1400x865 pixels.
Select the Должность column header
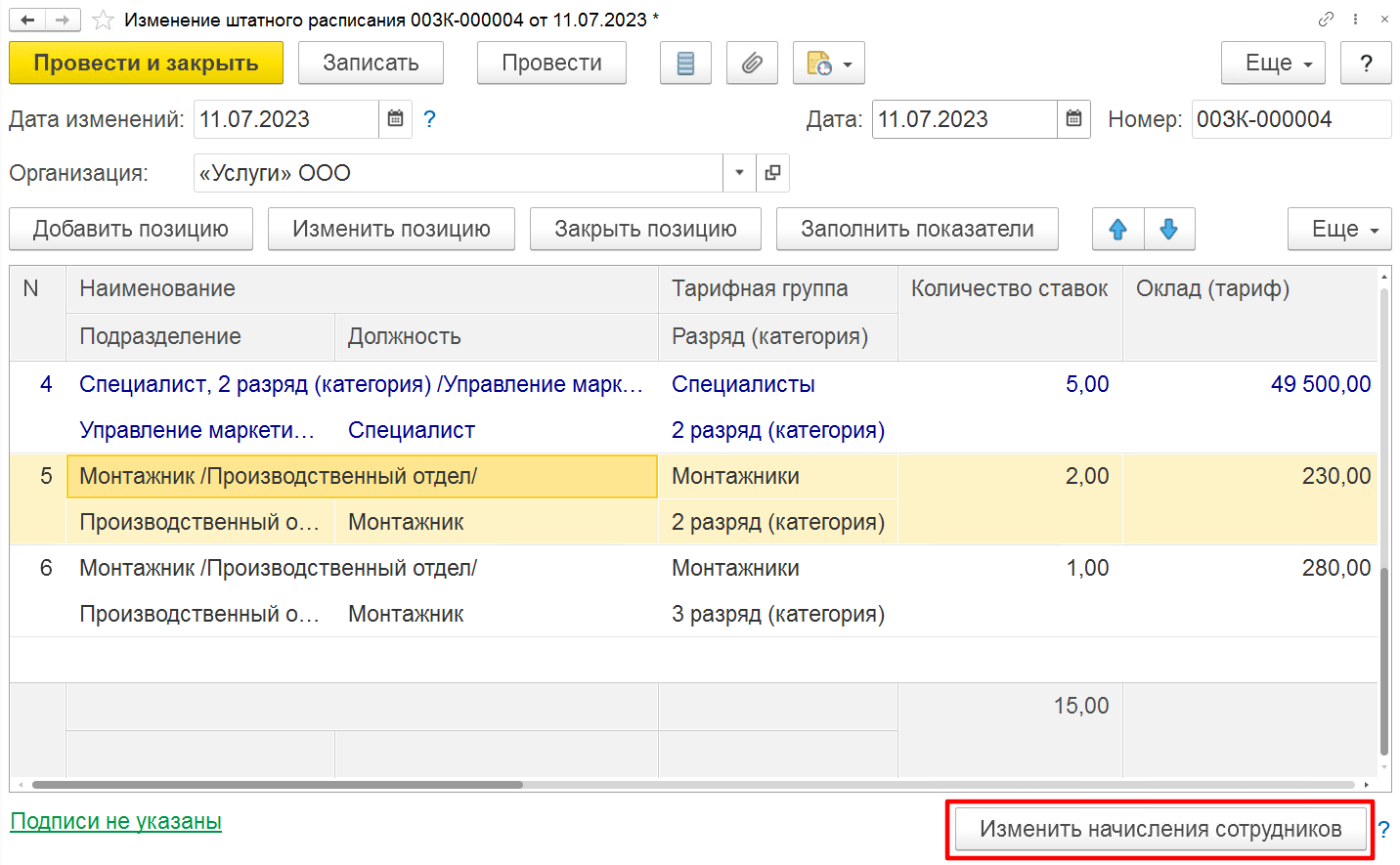(x=497, y=337)
